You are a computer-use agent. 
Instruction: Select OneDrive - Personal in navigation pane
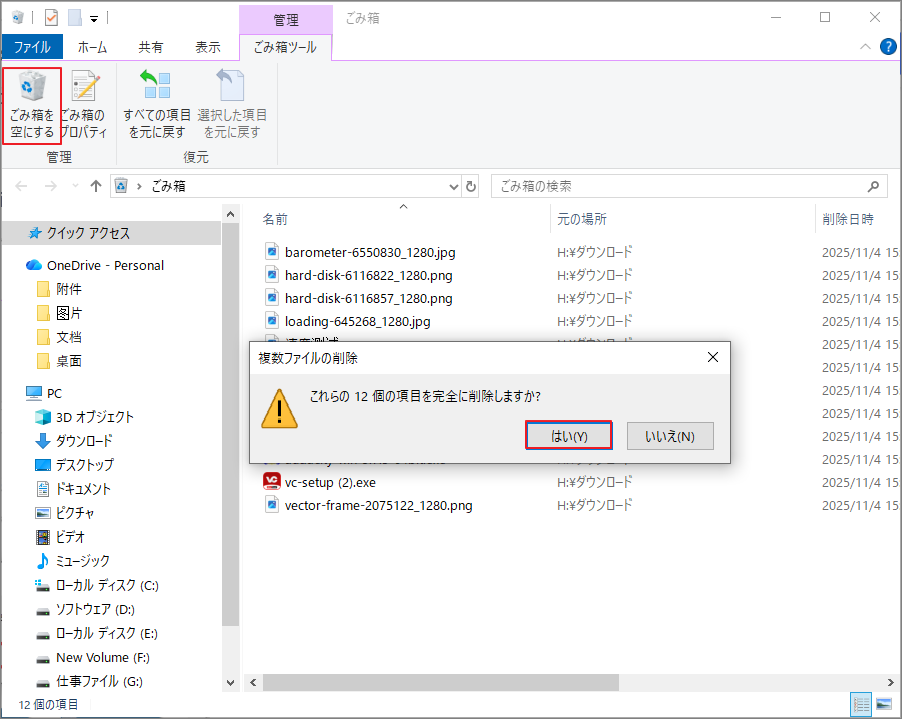point(105,265)
